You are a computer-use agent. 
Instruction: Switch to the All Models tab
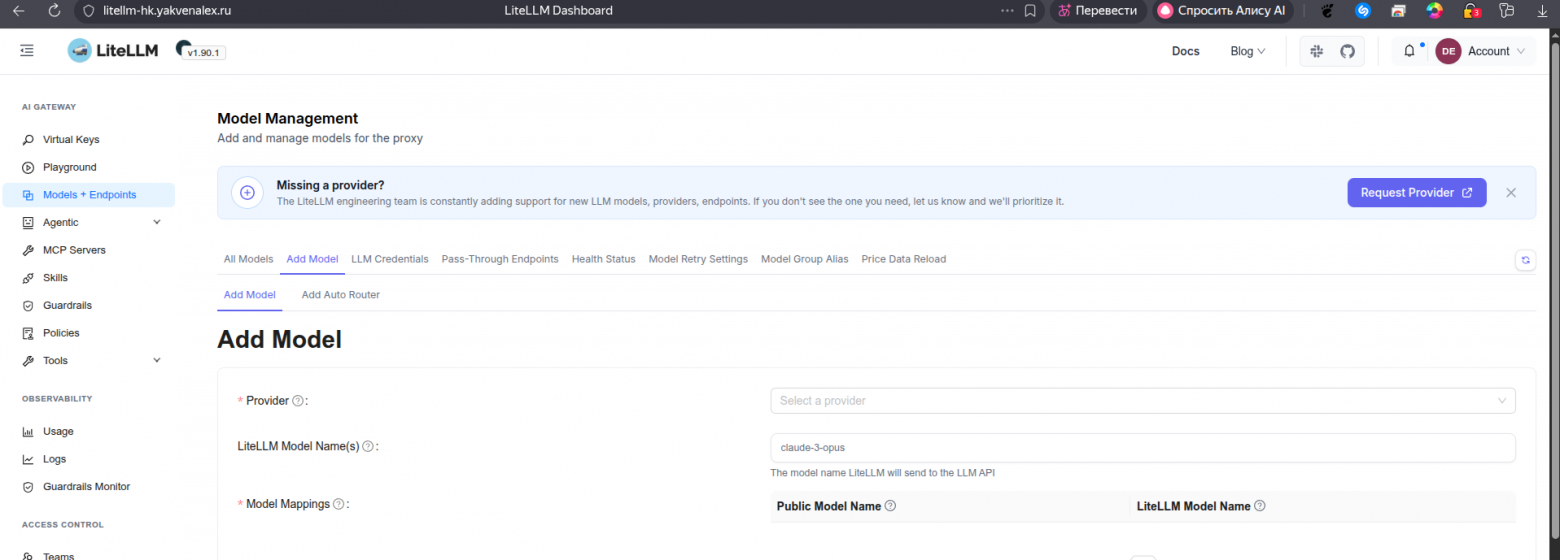click(x=248, y=259)
